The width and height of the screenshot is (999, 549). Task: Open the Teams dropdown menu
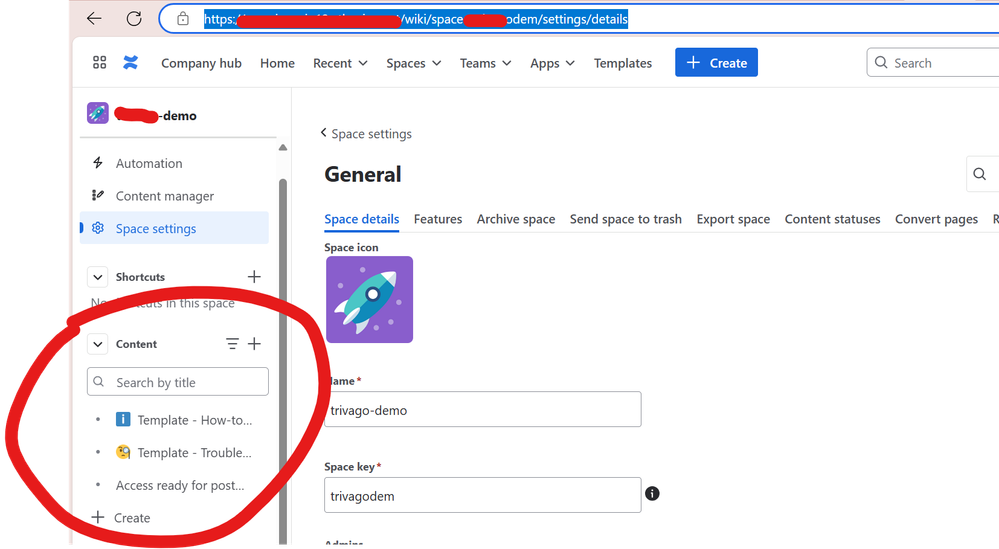[x=485, y=63]
